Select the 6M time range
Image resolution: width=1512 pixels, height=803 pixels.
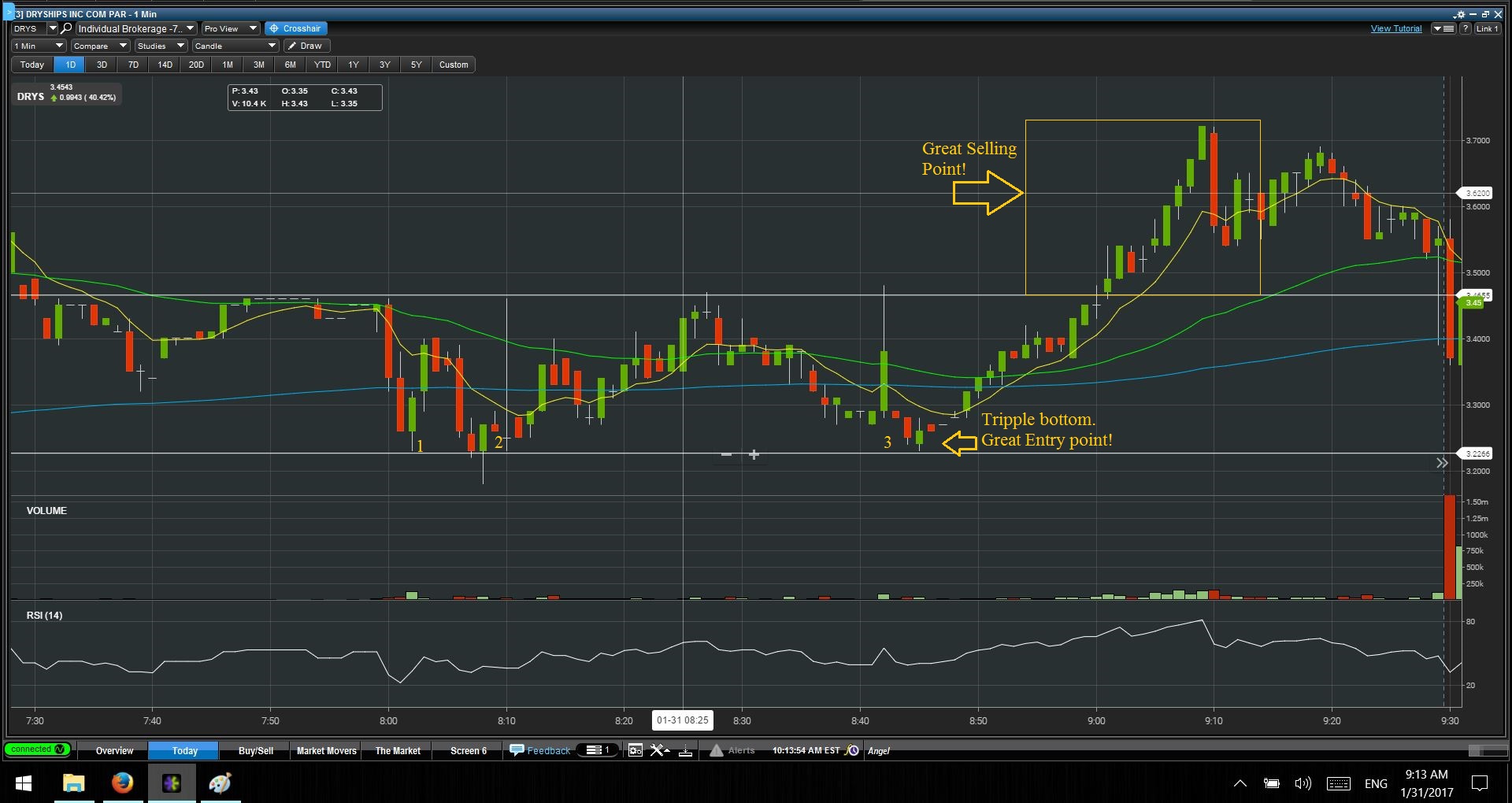(x=291, y=65)
